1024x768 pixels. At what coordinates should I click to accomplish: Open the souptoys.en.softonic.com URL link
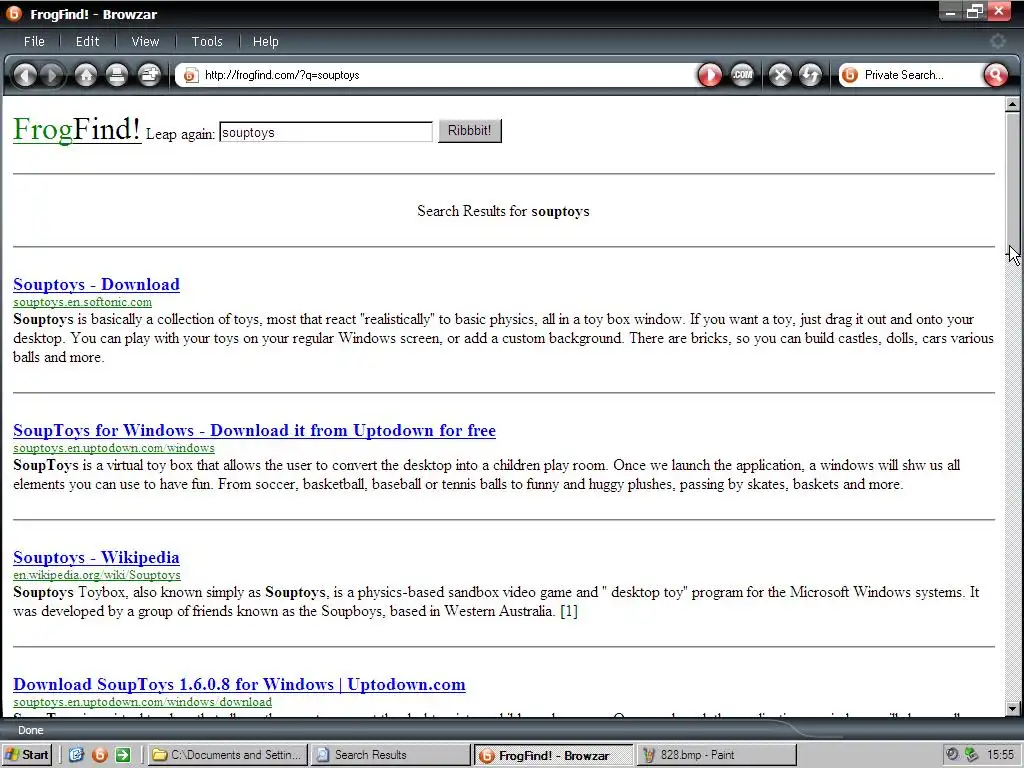tap(82, 302)
